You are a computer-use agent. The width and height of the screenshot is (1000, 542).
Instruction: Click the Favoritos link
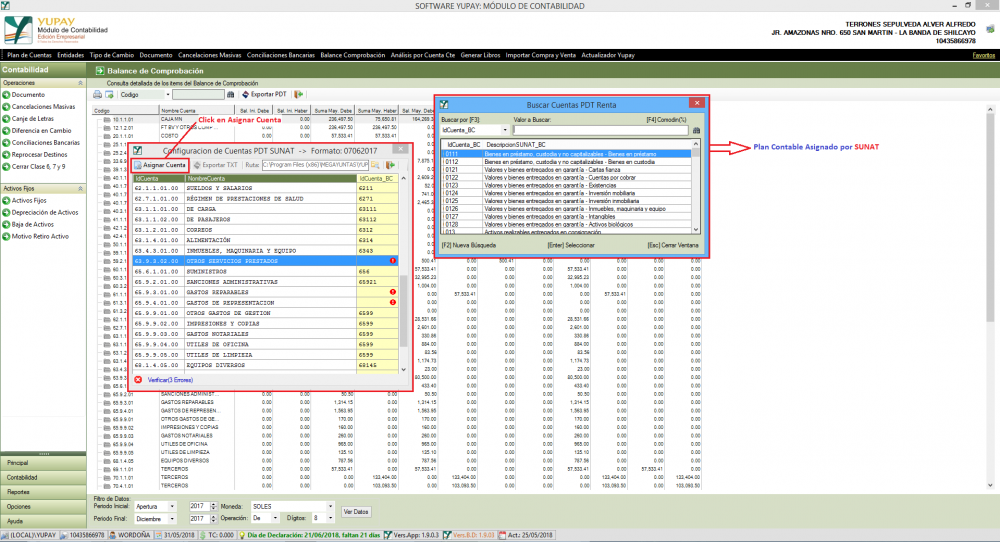[983, 55]
